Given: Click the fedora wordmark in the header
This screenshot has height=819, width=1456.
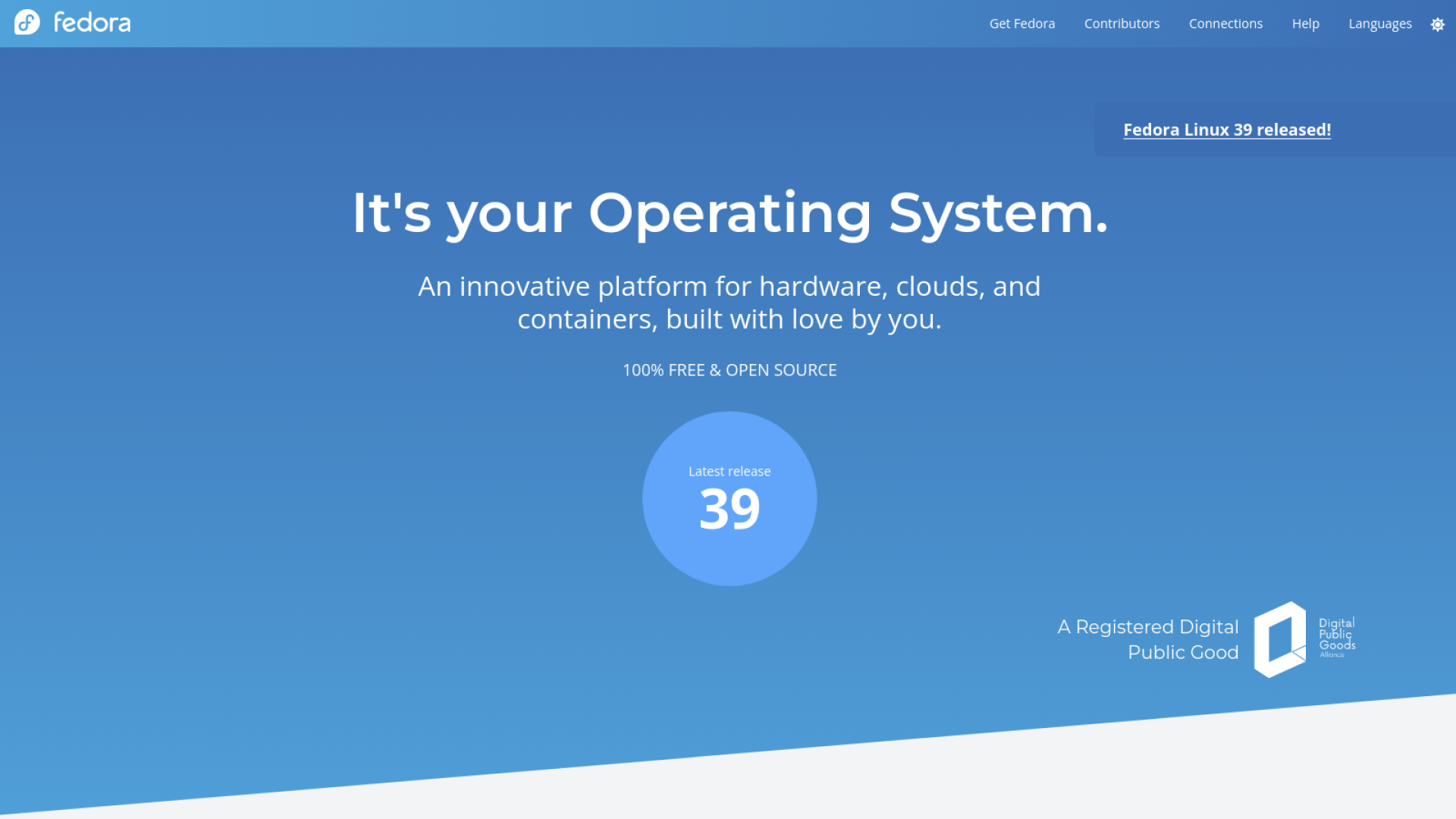Looking at the screenshot, I should pyautogui.click(x=92, y=23).
